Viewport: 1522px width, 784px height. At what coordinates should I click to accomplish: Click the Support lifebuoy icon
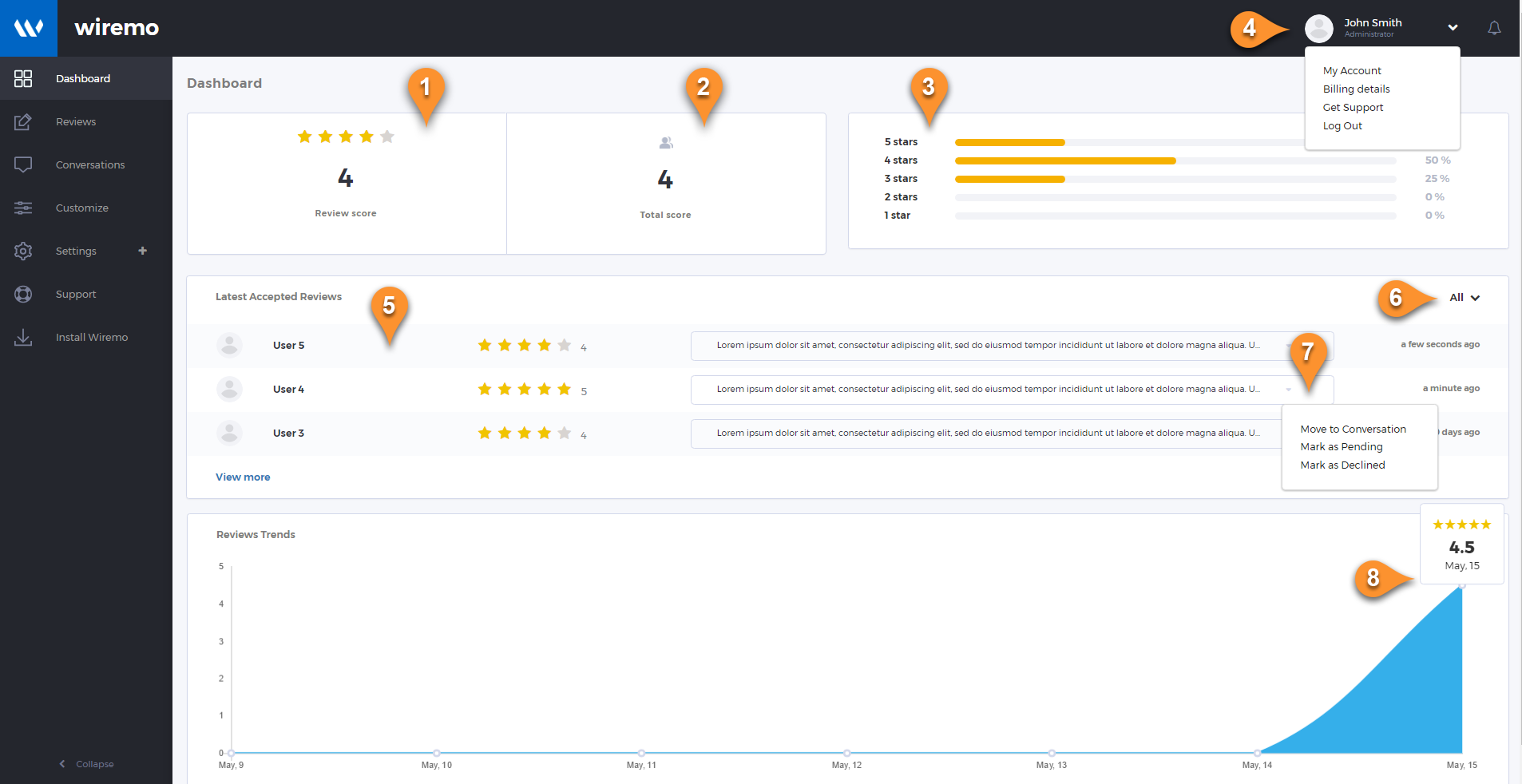pos(23,294)
